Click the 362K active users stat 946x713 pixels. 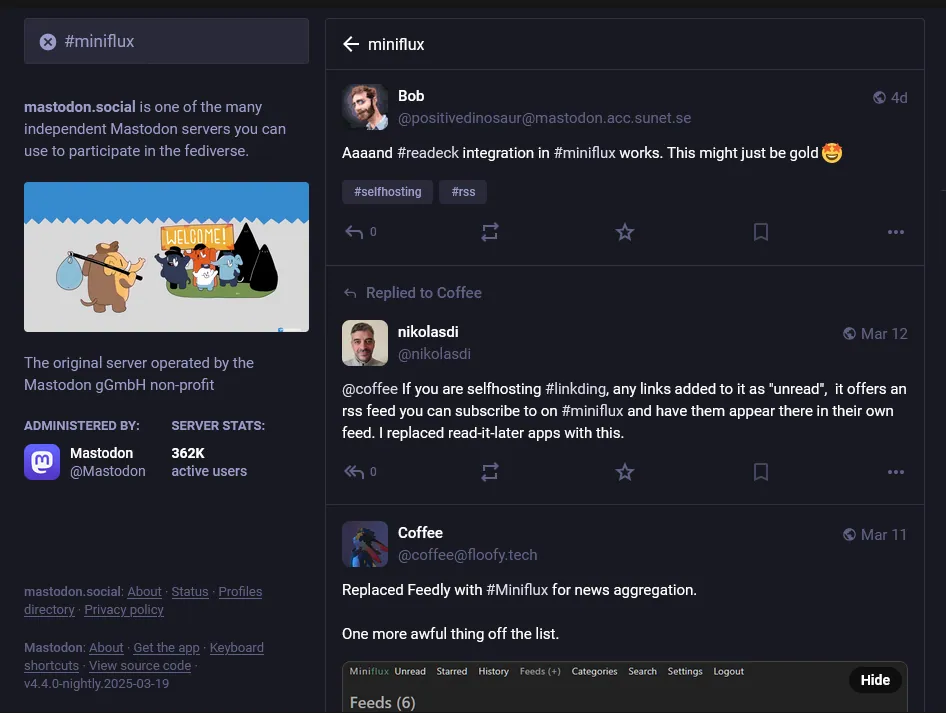tap(209, 462)
